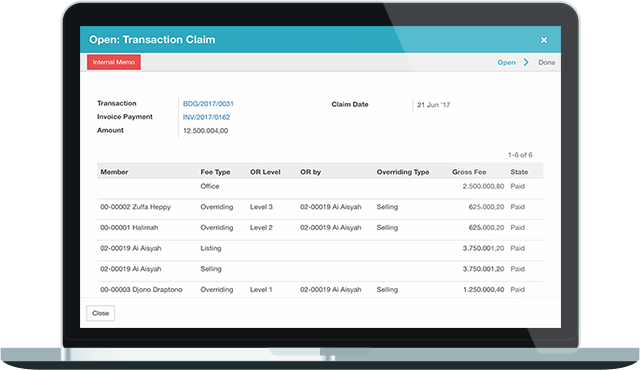The image size is (640, 370).
Task: Select the Open status stage
Action: (506, 62)
